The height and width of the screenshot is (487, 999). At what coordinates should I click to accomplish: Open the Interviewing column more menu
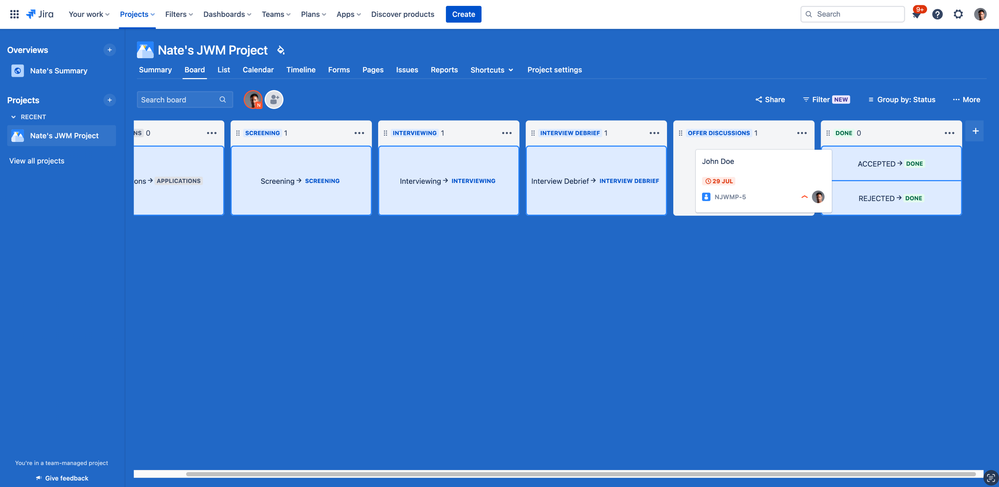(x=507, y=133)
